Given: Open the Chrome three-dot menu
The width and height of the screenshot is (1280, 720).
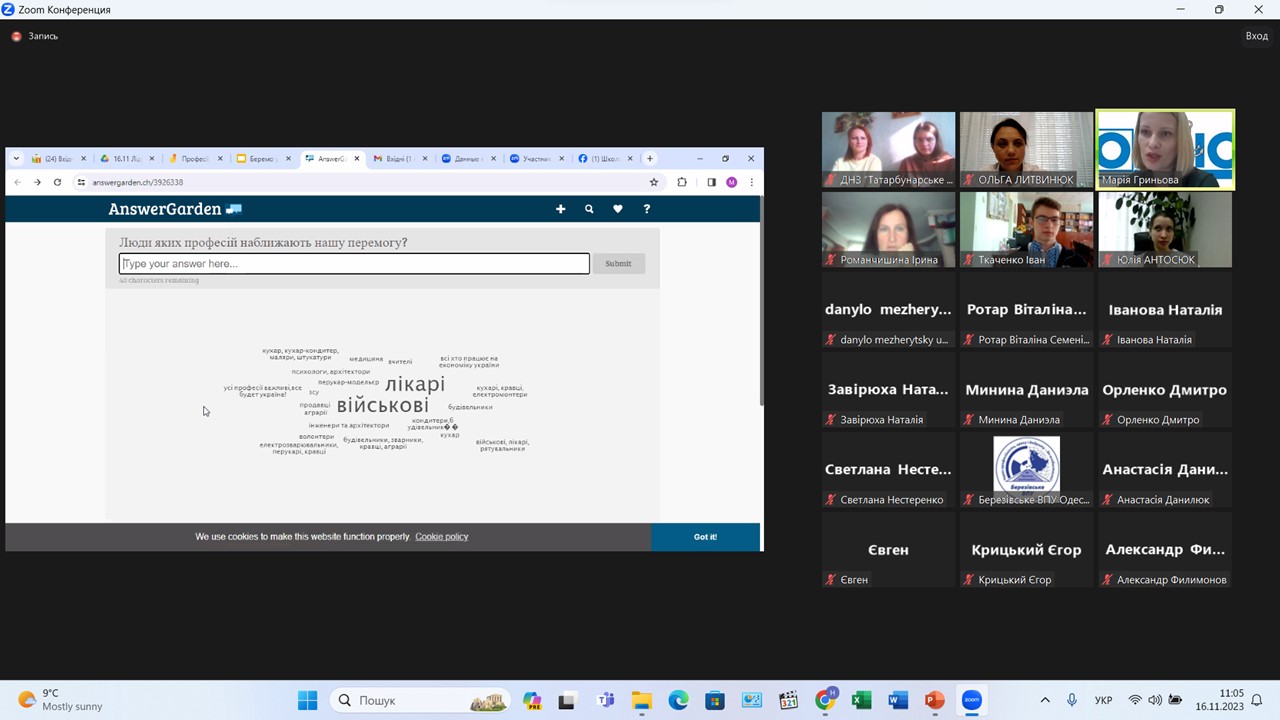Looking at the screenshot, I should (751, 182).
